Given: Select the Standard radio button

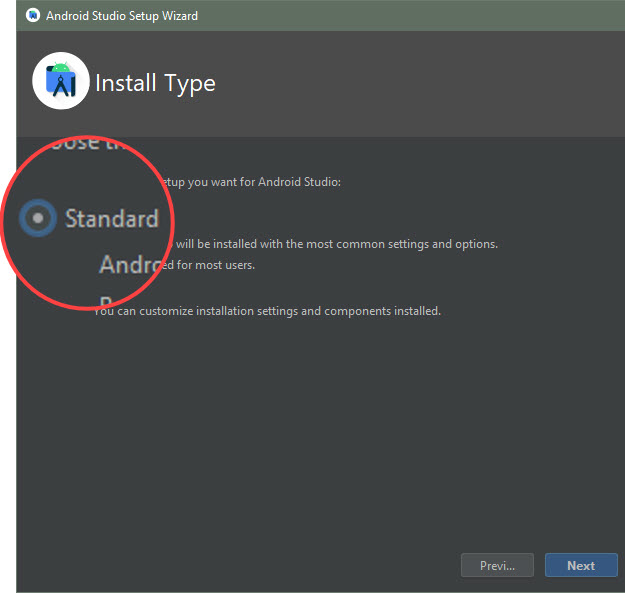Looking at the screenshot, I should click(38, 218).
